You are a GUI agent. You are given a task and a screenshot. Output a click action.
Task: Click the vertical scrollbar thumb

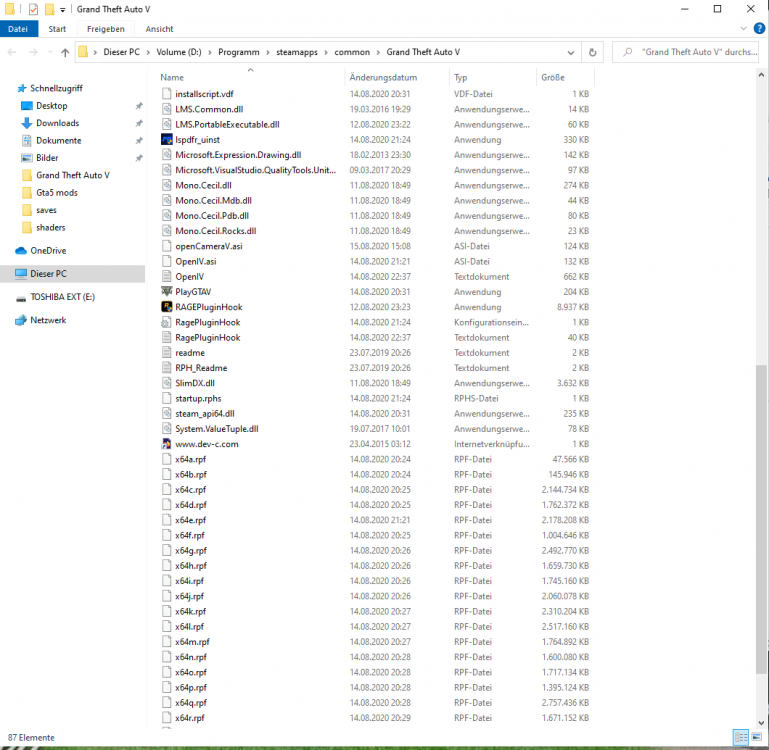tap(761, 519)
